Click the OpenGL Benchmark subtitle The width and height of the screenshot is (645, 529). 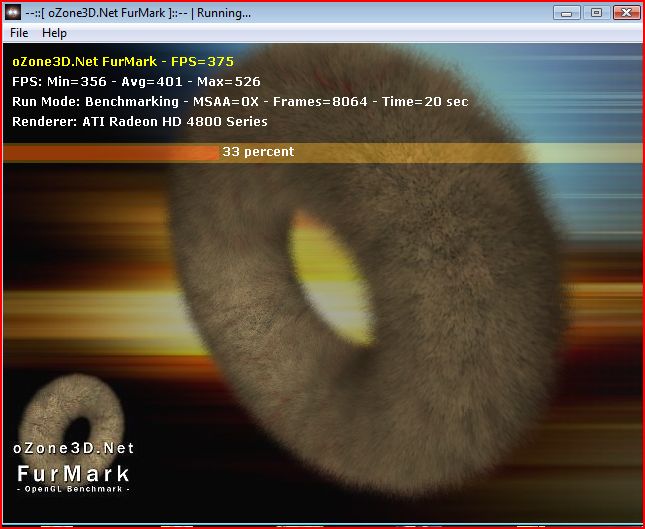pyautogui.click(x=74, y=489)
